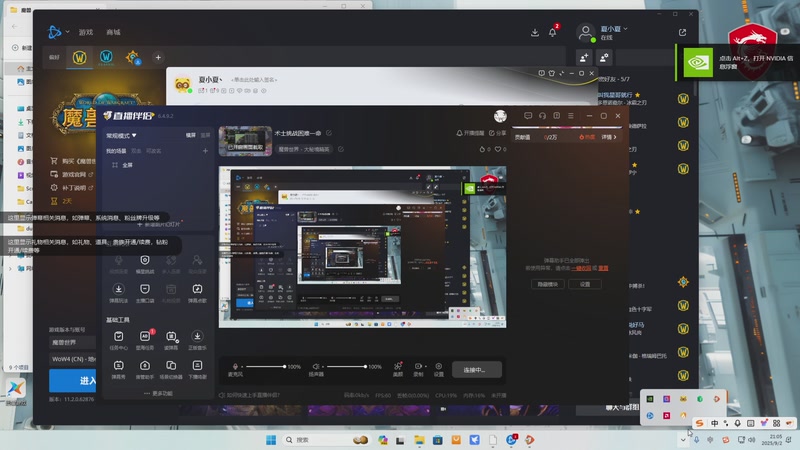
Task: Open friend management settings icon in Battle.net
Action: [604, 58]
